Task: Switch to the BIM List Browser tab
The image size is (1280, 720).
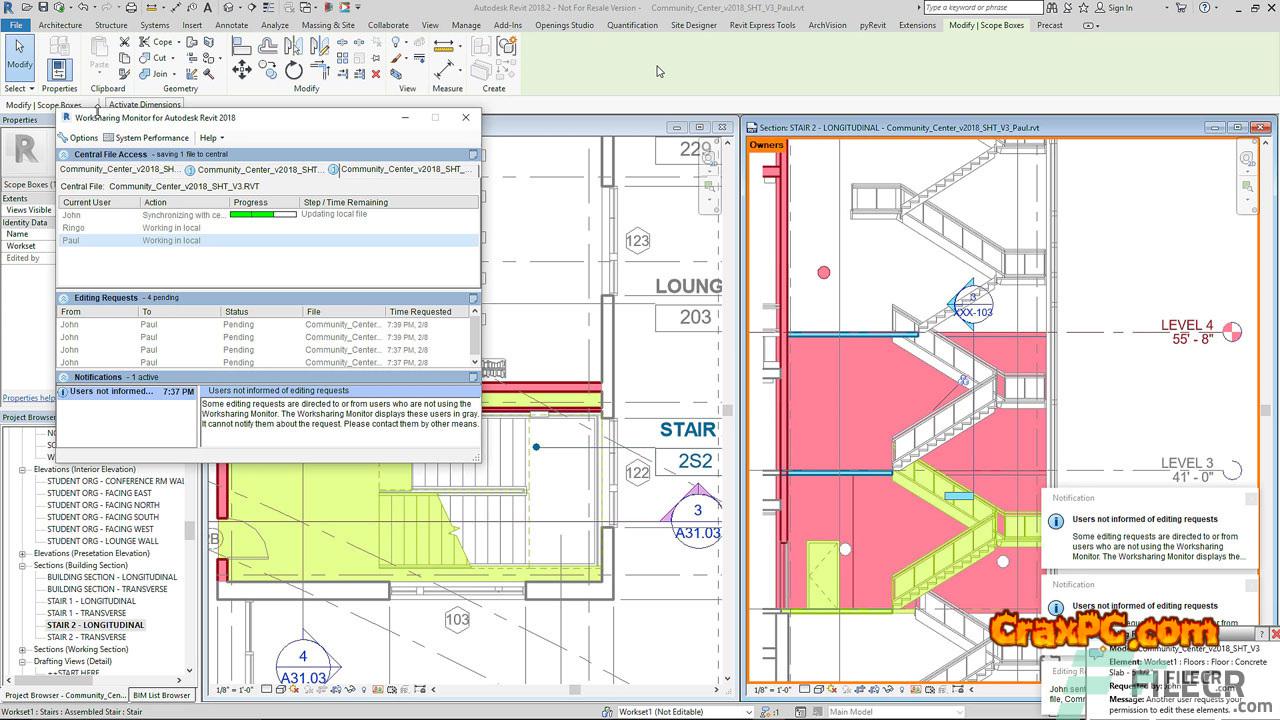Action: tap(162, 695)
